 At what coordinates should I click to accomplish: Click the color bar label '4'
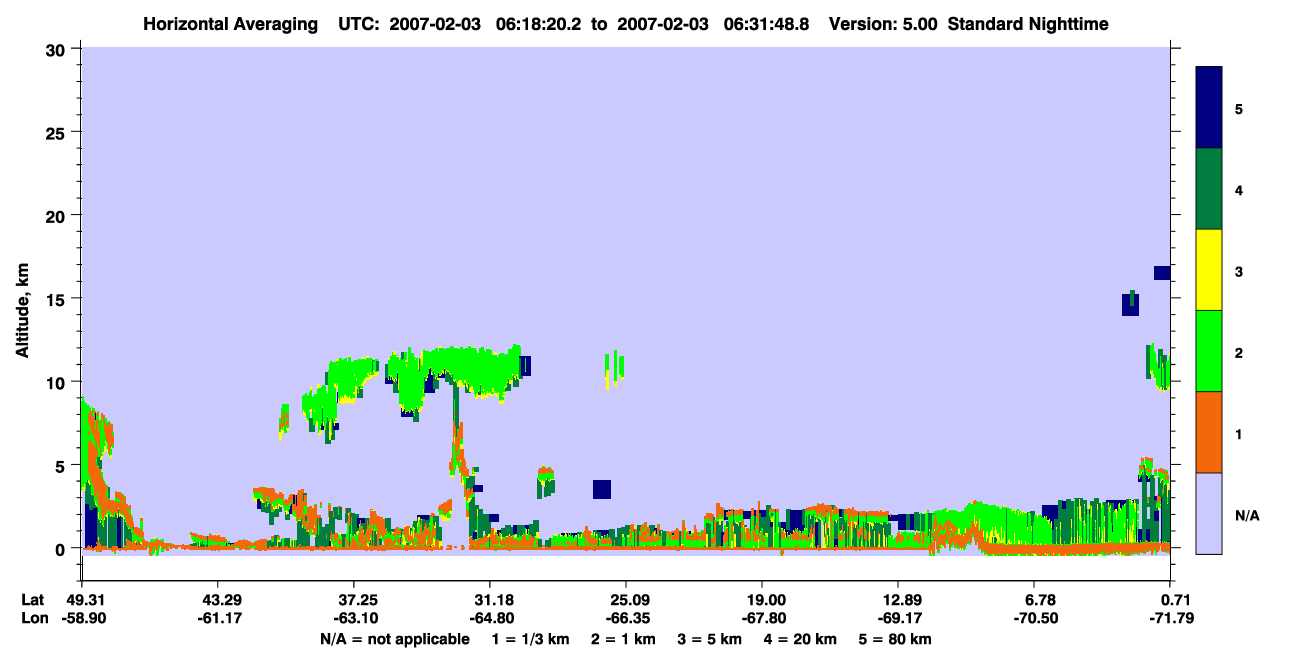[1239, 189]
